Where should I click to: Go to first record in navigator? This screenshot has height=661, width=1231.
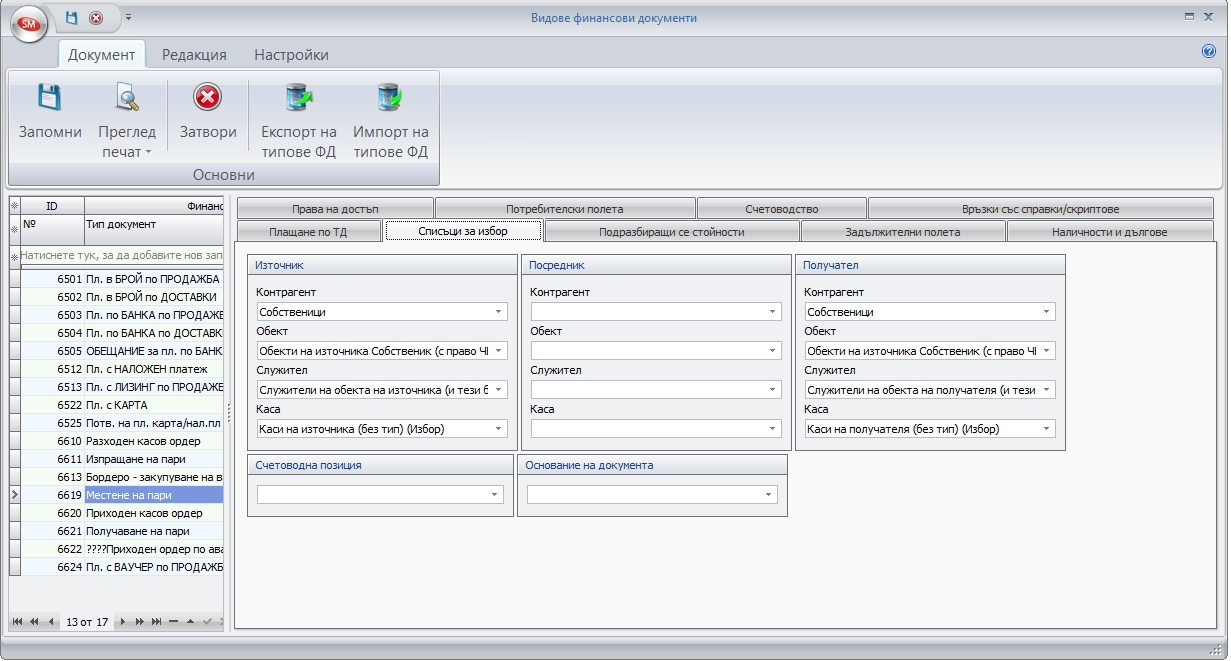pyautogui.click(x=18, y=622)
